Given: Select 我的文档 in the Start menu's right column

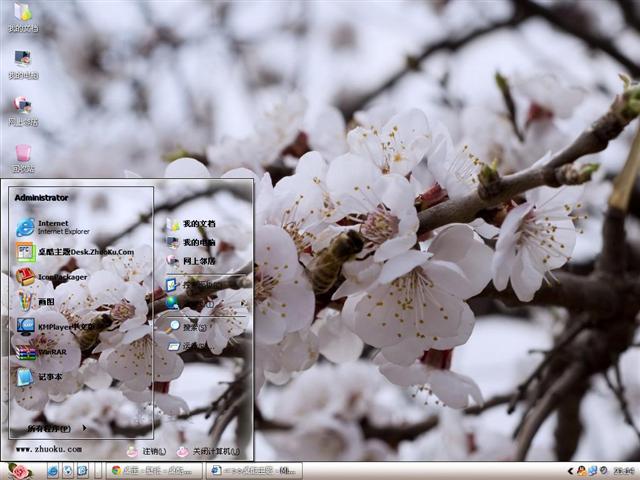Looking at the screenshot, I should pyautogui.click(x=197, y=224).
